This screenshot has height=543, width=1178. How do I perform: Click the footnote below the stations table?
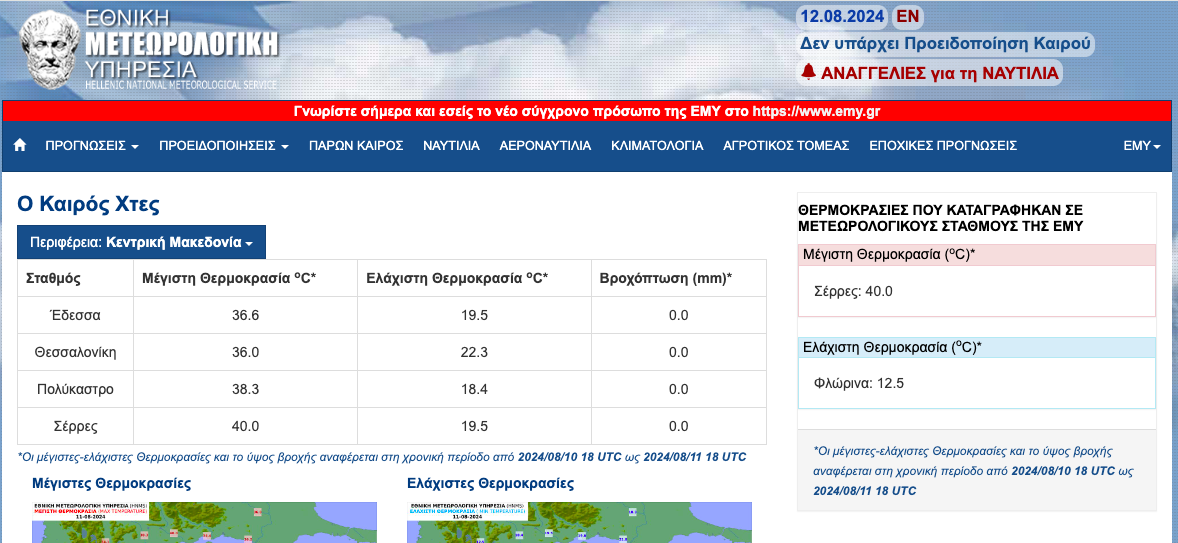coord(382,457)
